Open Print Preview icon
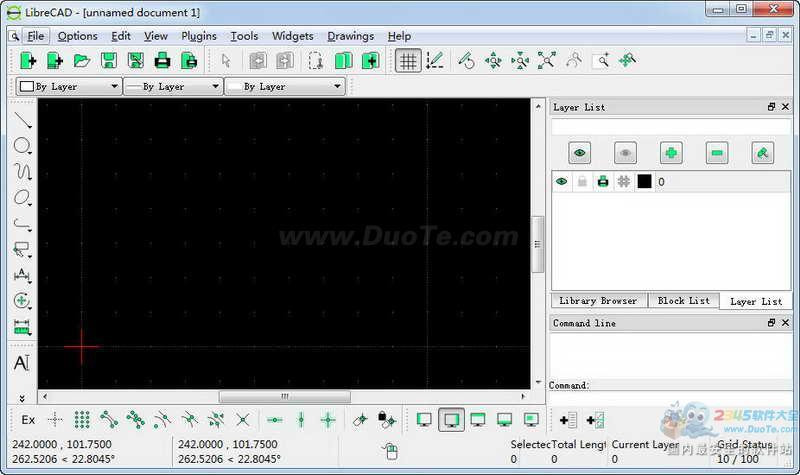 click(x=189, y=61)
